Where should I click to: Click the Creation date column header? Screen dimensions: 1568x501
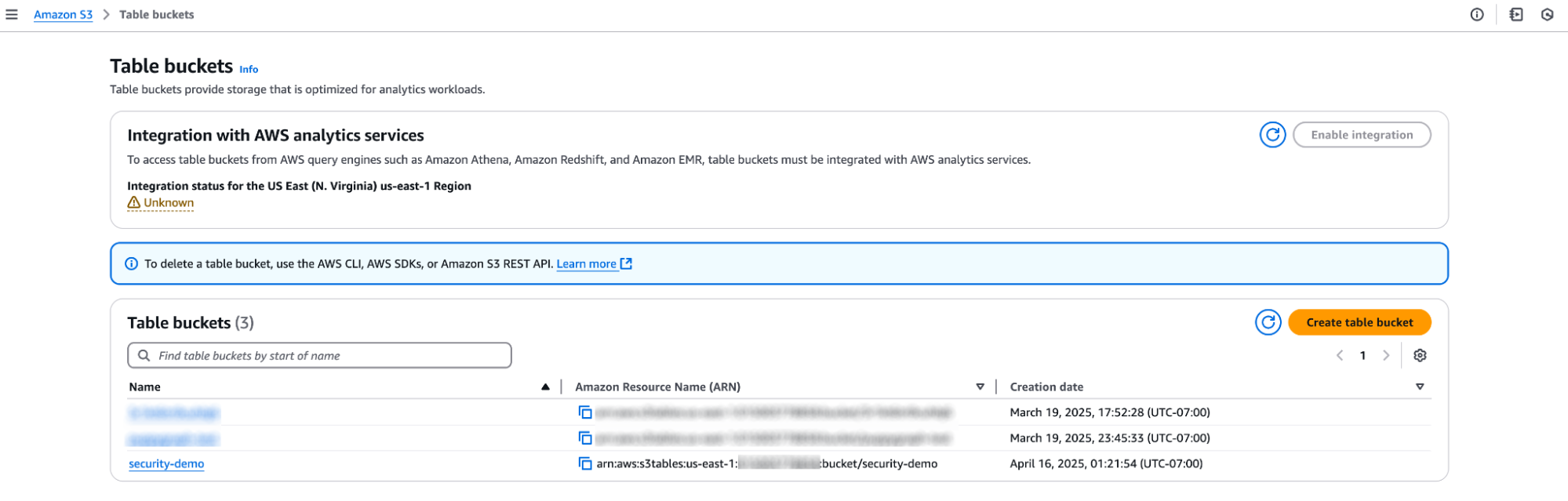pos(1046,387)
